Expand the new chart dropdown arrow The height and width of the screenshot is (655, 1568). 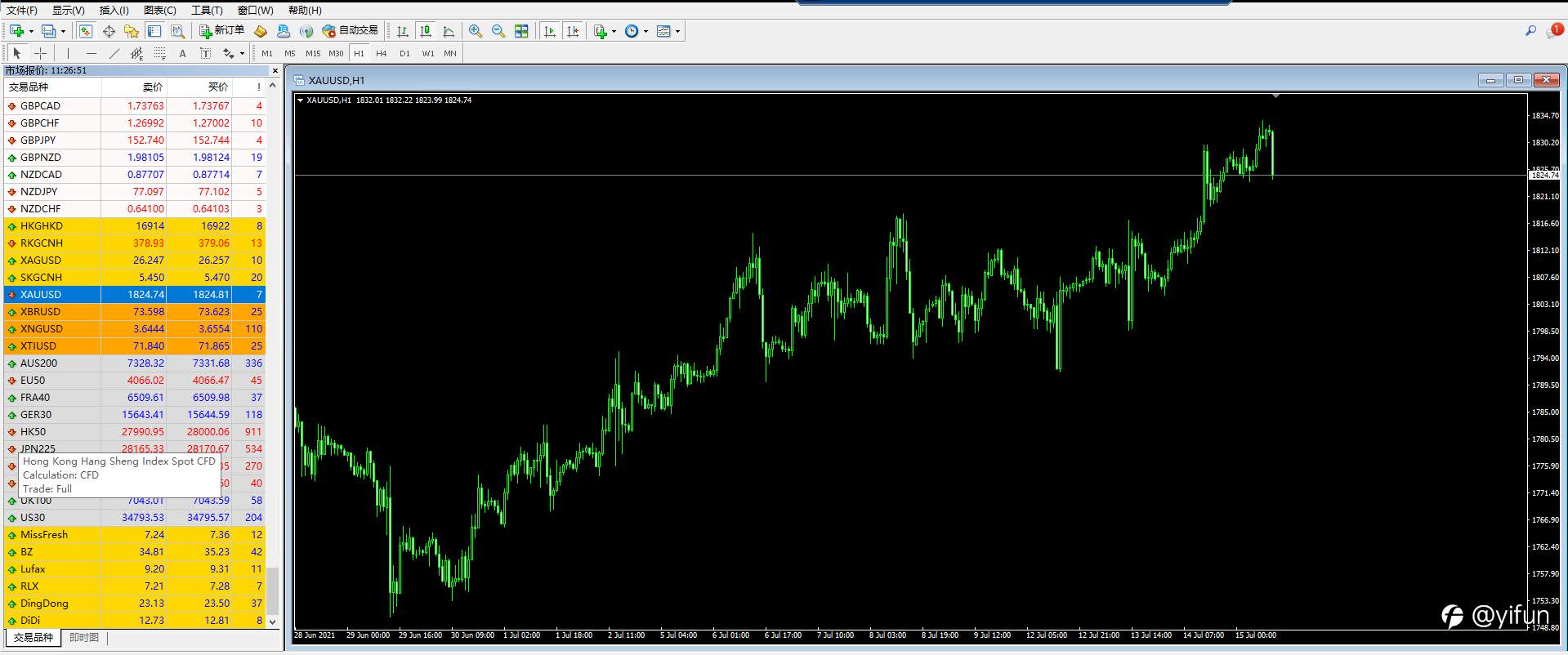[31, 31]
